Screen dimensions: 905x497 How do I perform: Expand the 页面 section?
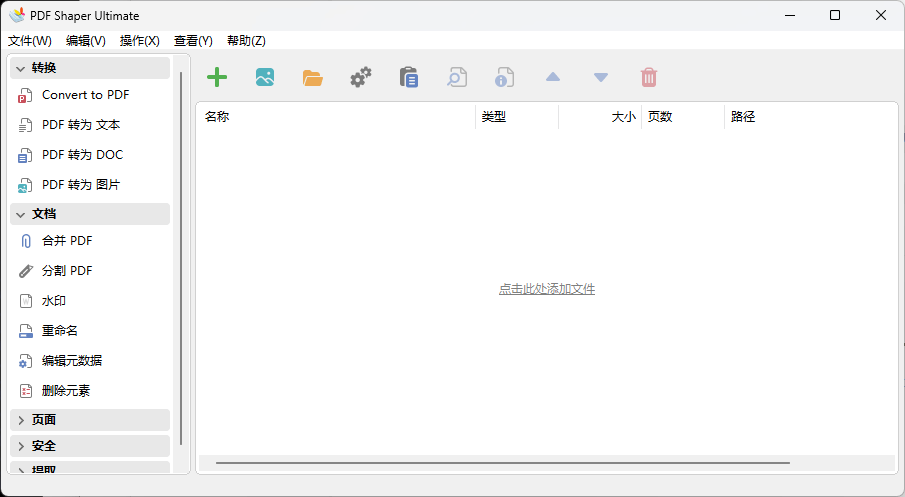90,420
